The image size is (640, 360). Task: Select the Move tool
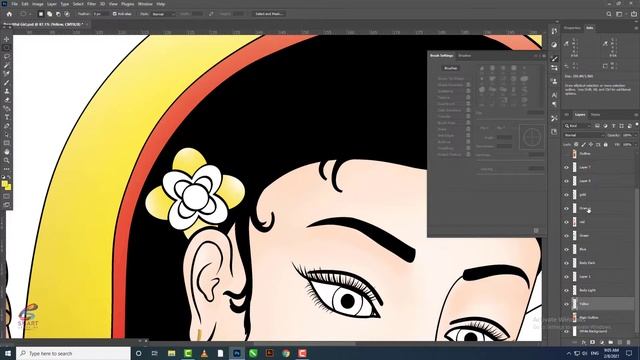coord(7,39)
